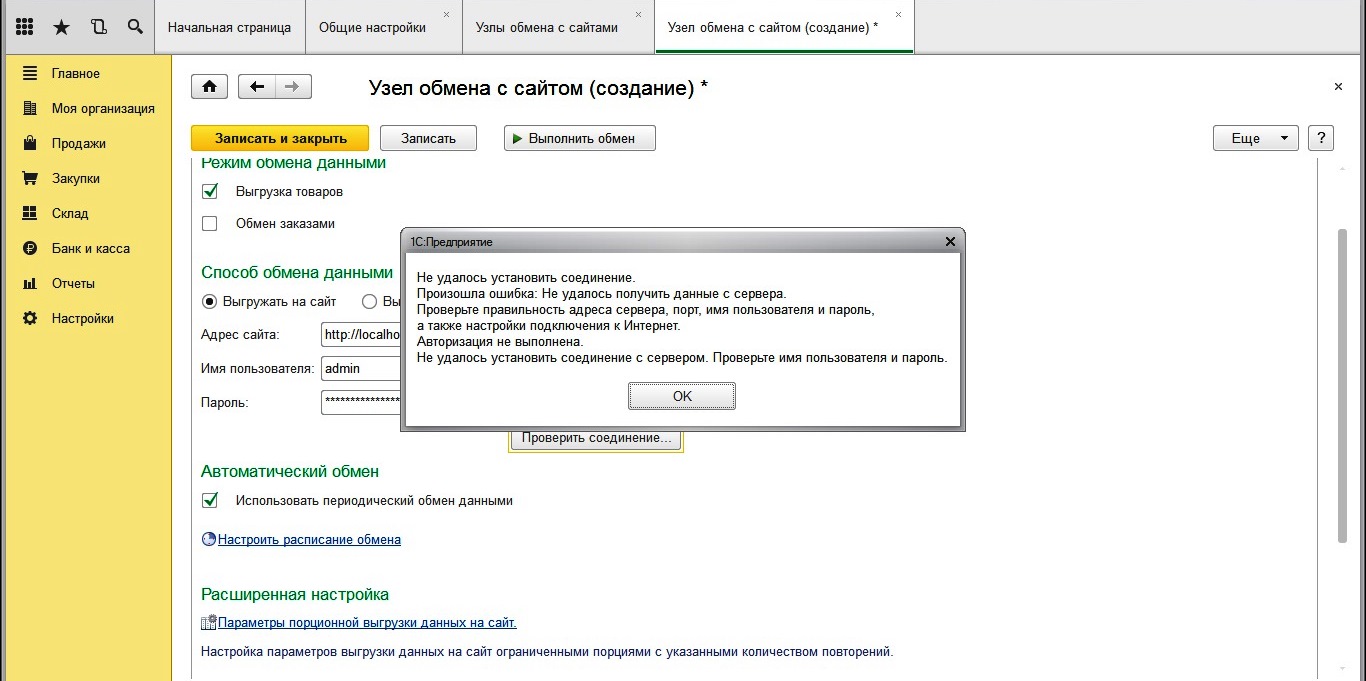Go to home page via house icon
This screenshot has width=1366, height=681.
point(209,87)
